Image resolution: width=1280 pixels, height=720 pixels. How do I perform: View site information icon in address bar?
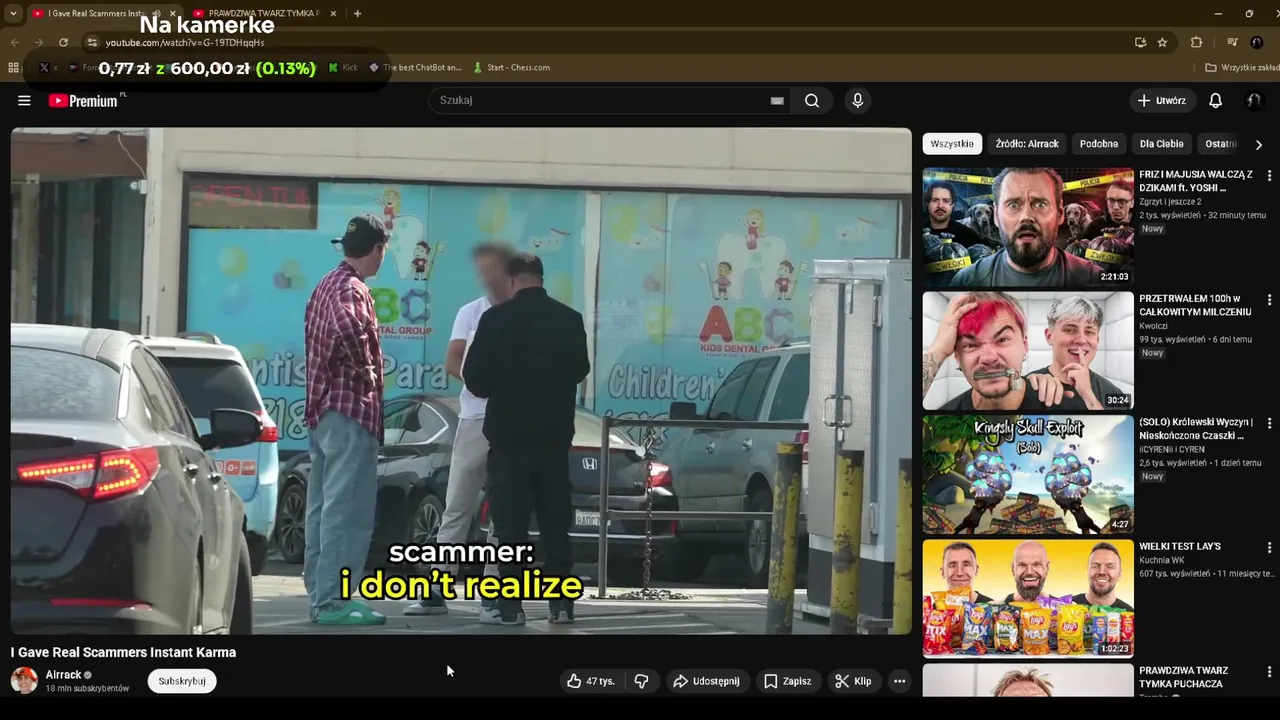[92, 42]
